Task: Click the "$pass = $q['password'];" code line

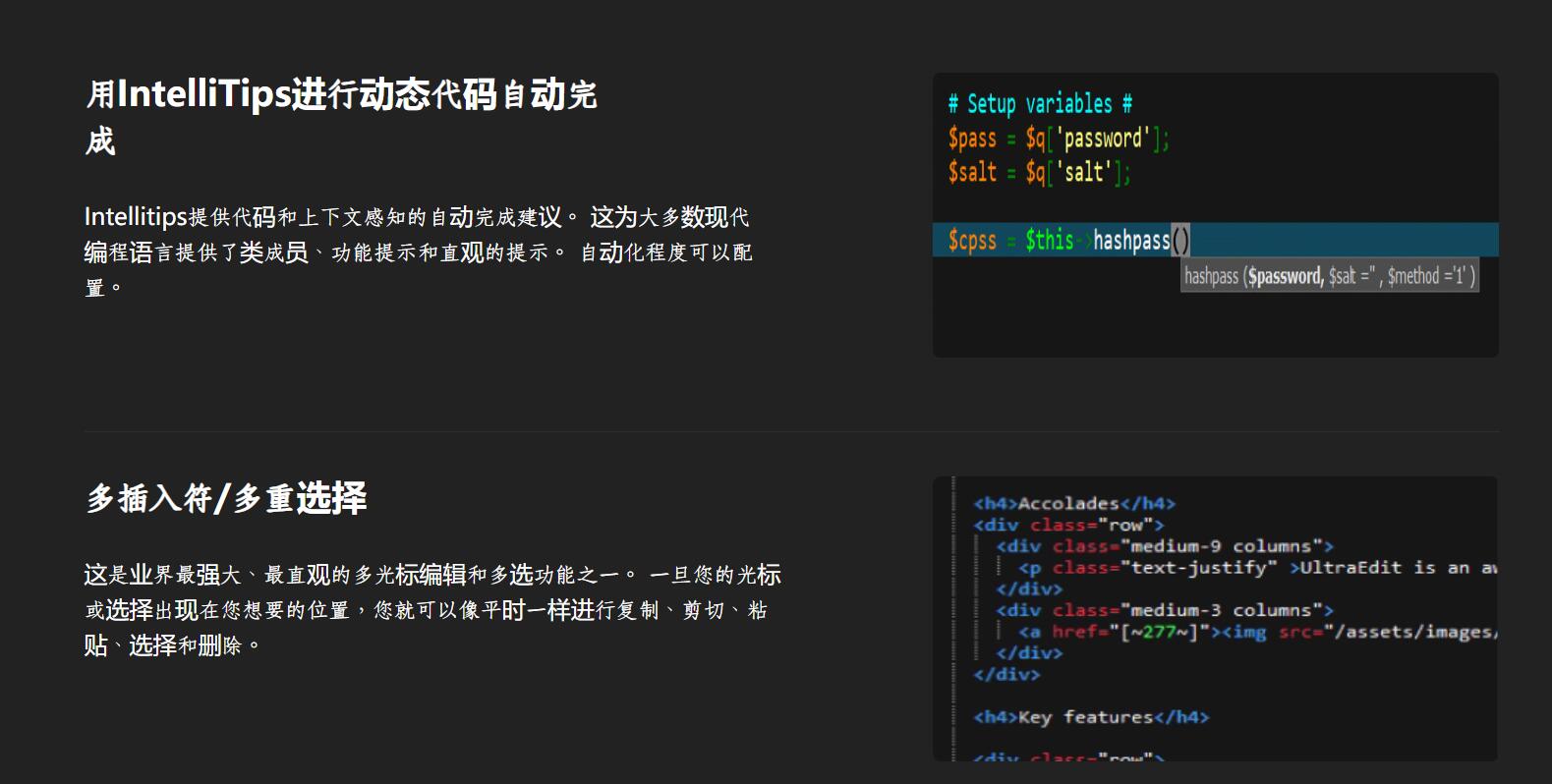Action: coord(1059,139)
